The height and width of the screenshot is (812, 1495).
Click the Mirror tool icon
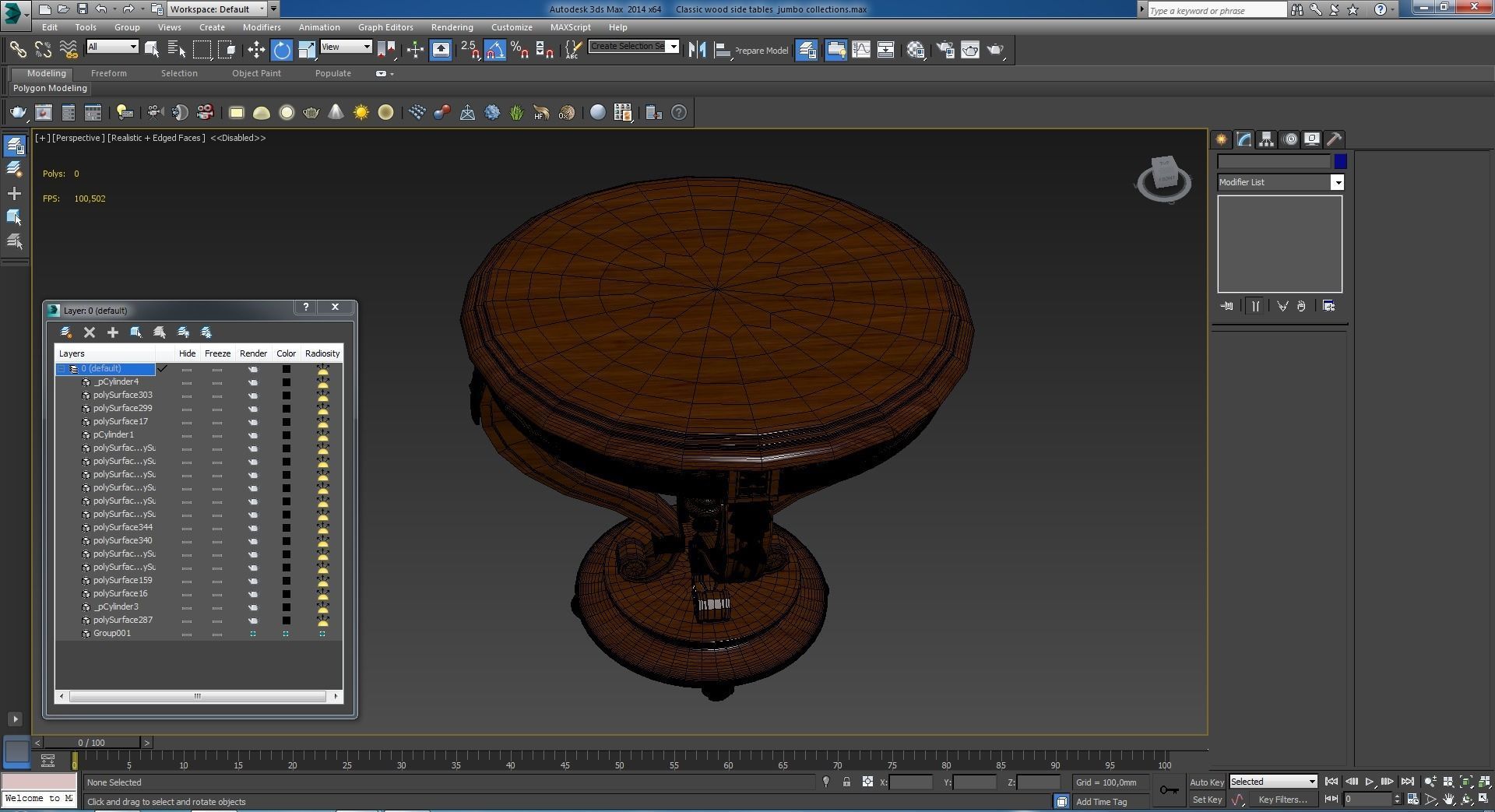pos(697,50)
